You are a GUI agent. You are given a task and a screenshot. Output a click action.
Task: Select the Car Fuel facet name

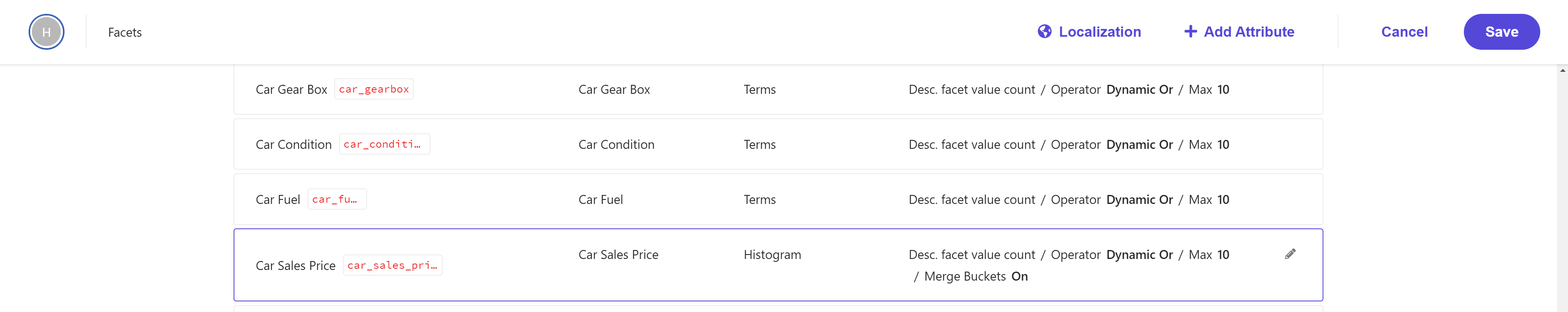(278, 199)
